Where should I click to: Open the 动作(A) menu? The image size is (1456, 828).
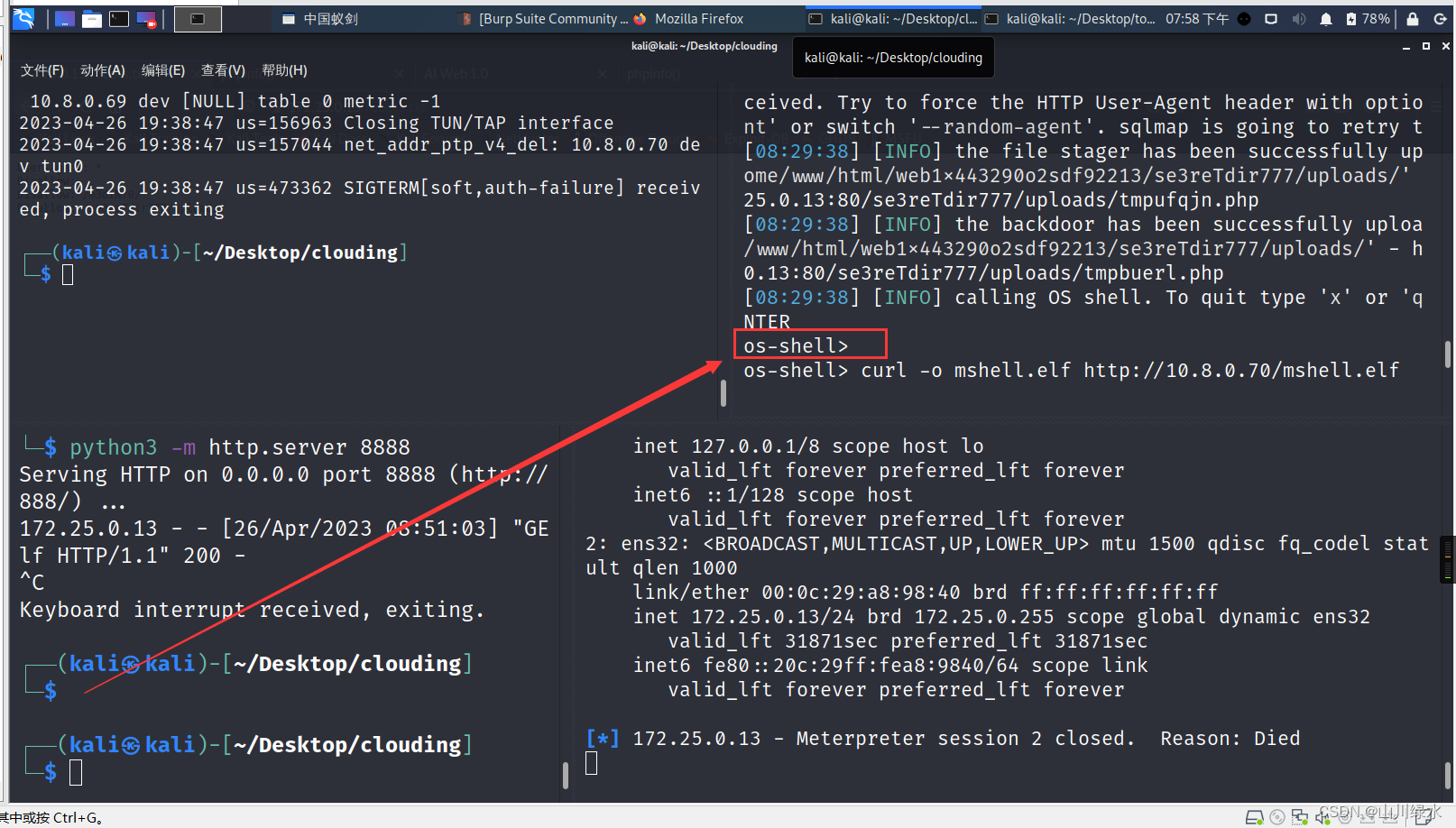103,70
